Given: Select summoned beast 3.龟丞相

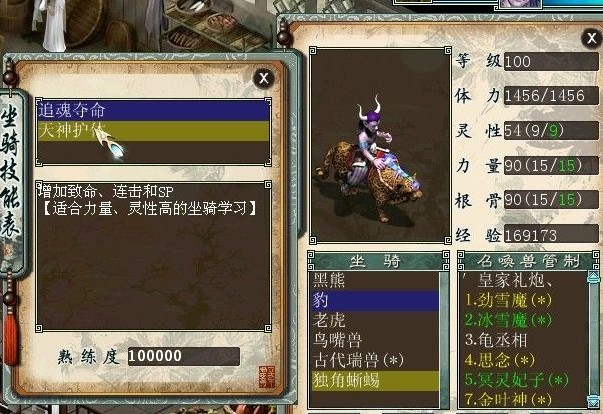Looking at the screenshot, I should click(496, 340).
